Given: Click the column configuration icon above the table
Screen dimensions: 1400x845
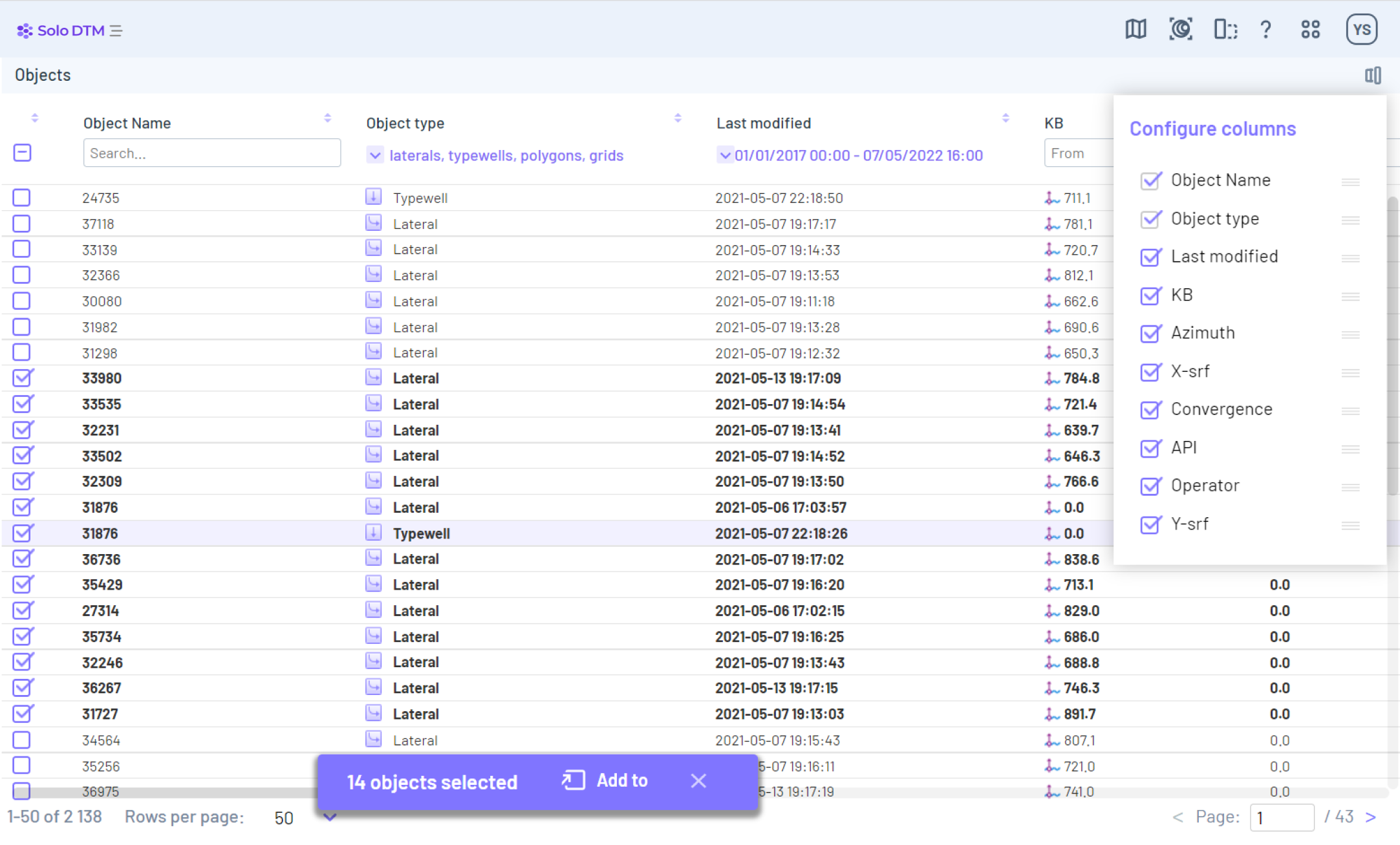Looking at the screenshot, I should (x=1373, y=75).
